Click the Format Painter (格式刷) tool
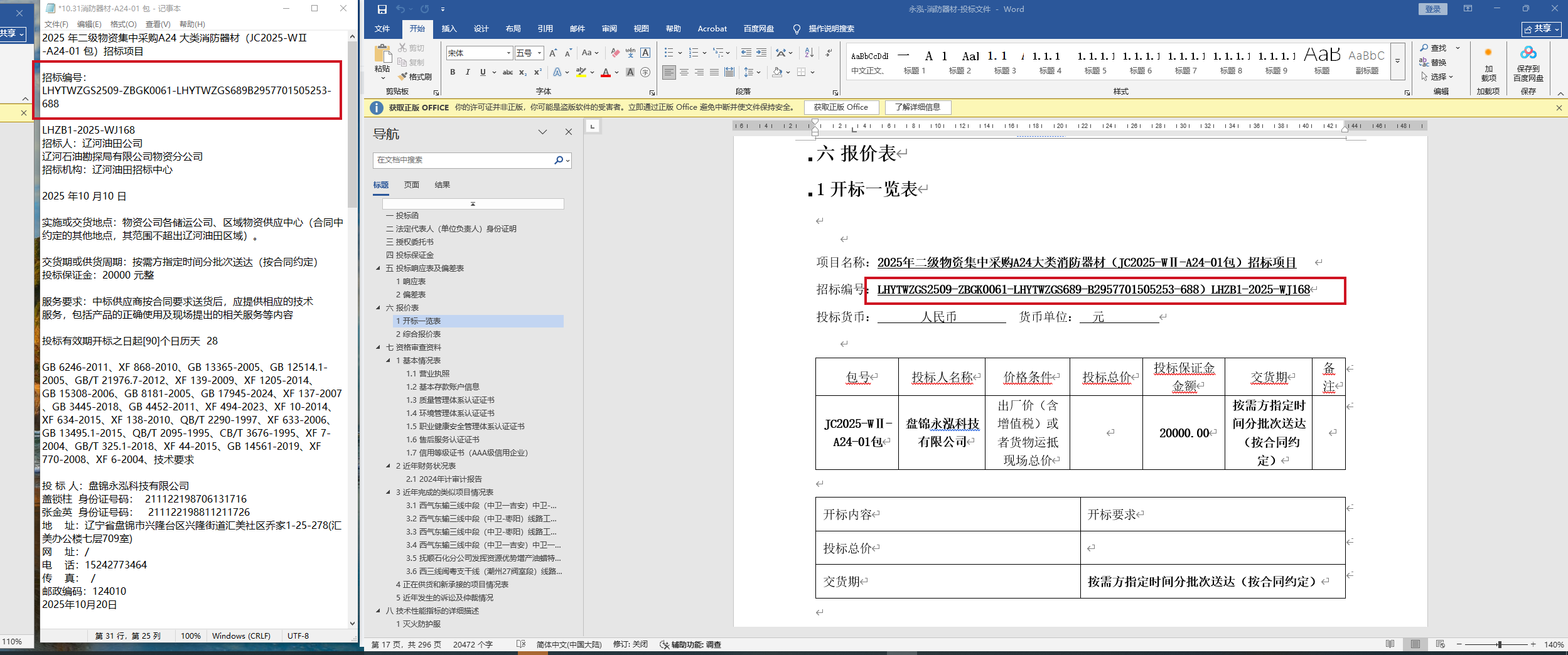 pyautogui.click(x=415, y=77)
